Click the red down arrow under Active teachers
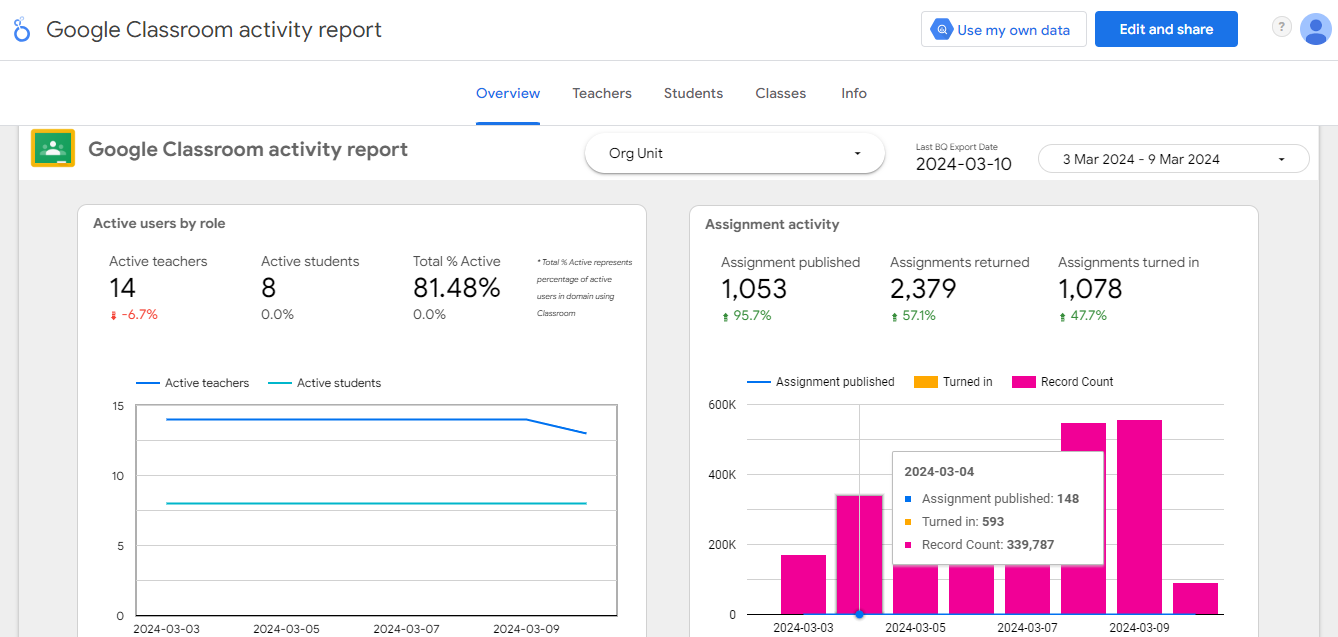The height and width of the screenshot is (637, 1338). point(114,315)
